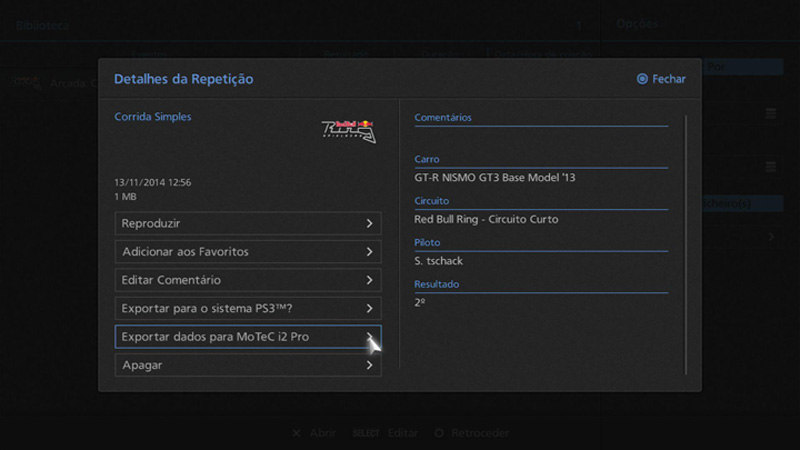This screenshot has width=800, height=450.
Task: Close the dialog with Fechar text
Action: 669,79
